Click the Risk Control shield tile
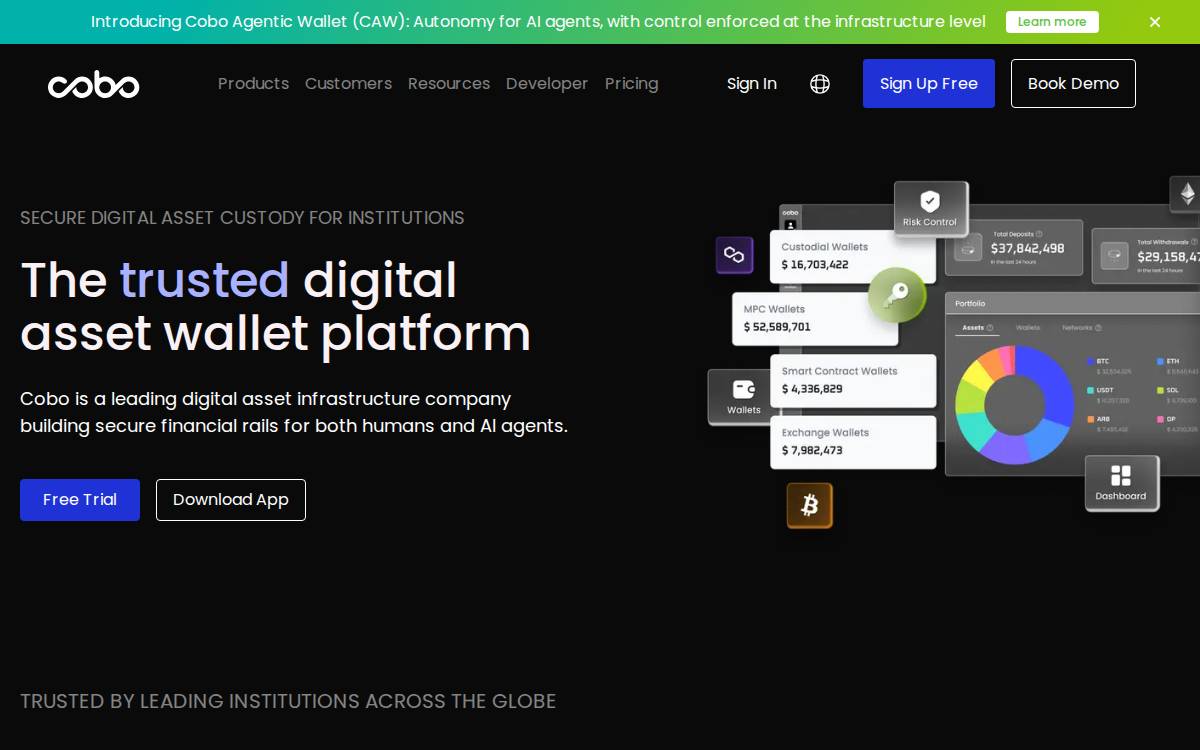This screenshot has height=750, width=1200. click(931, 208)
